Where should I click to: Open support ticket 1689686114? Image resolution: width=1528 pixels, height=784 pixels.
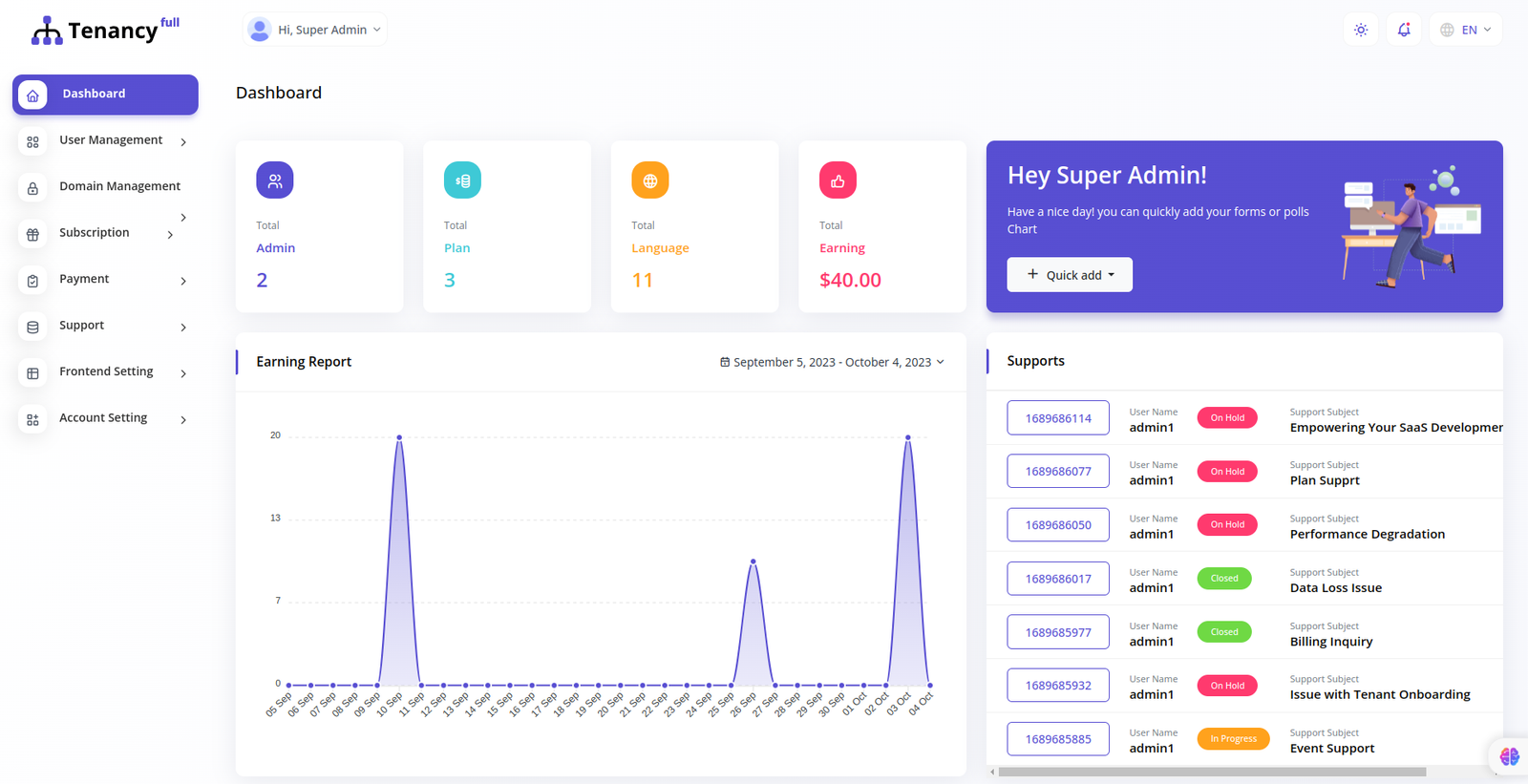(1058, 418)
